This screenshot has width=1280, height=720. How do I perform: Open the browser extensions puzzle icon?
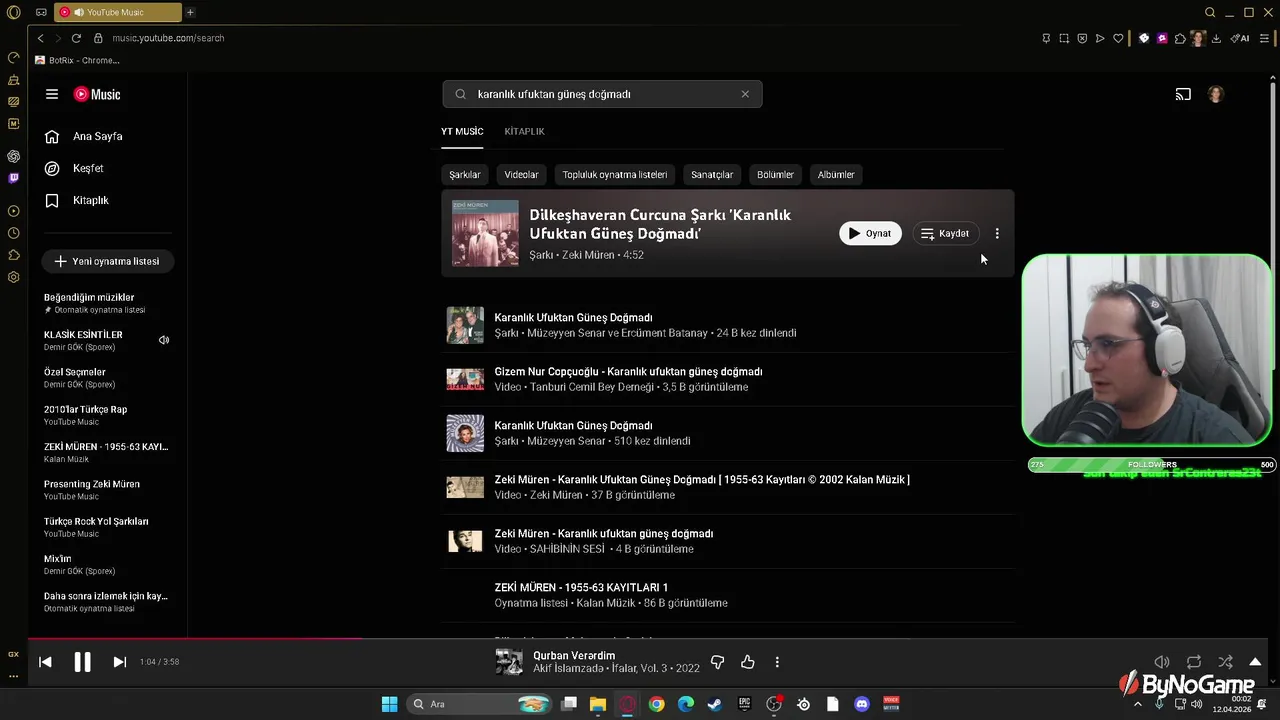[x=1180, y=38]
